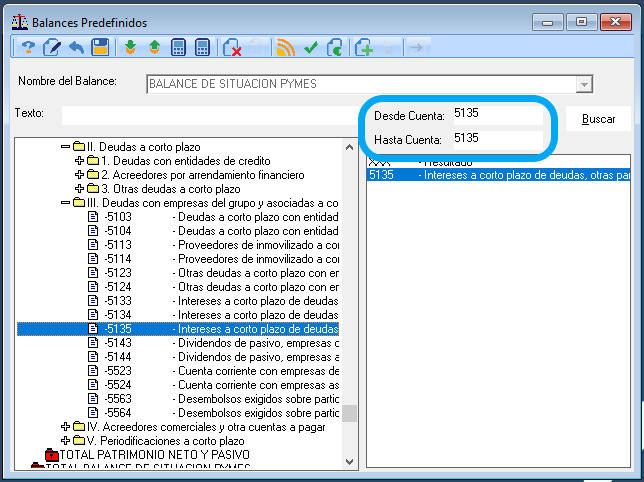This screenshot has width=644, height=482.
Task: Expand 3. Otras deudas a corto plazo
Action: coord(79,188)
